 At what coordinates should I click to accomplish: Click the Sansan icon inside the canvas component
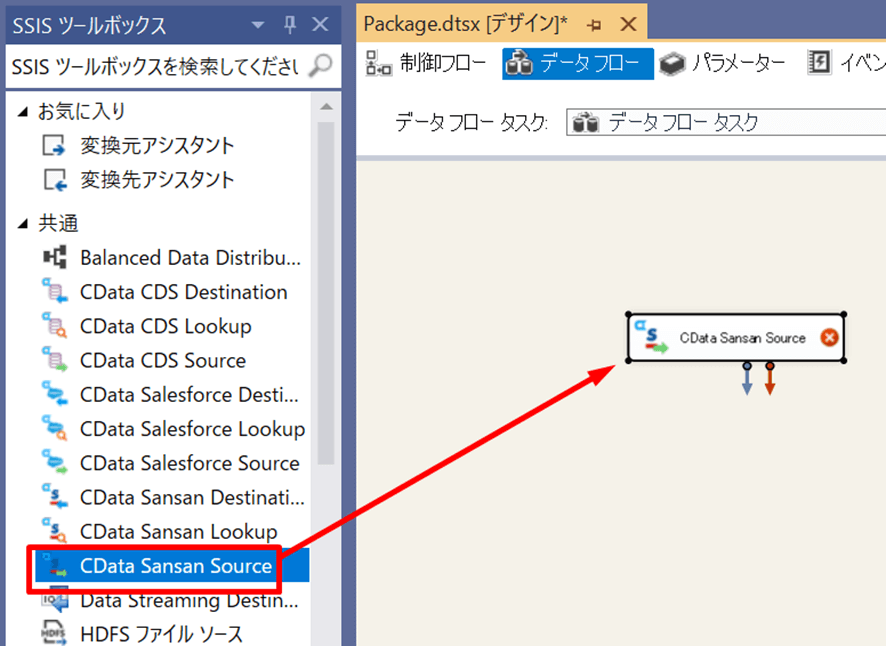click(x=650, y=337)
